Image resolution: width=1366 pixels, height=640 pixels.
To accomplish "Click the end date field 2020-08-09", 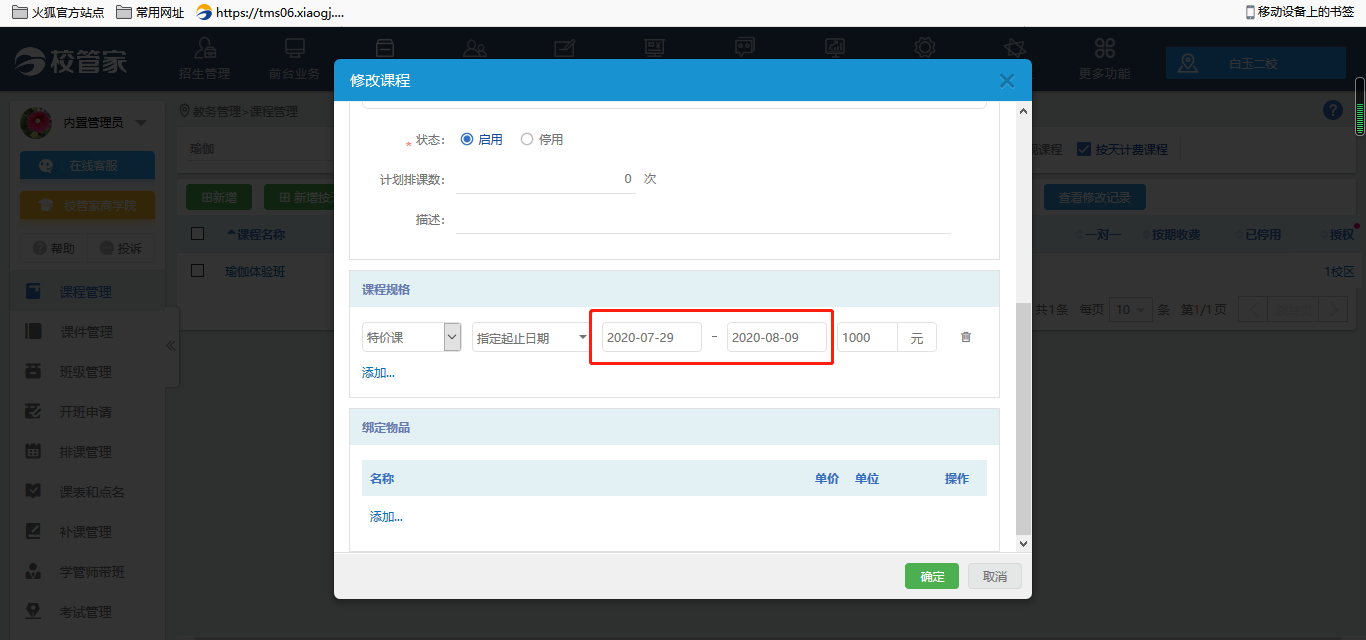I will 776,337.
